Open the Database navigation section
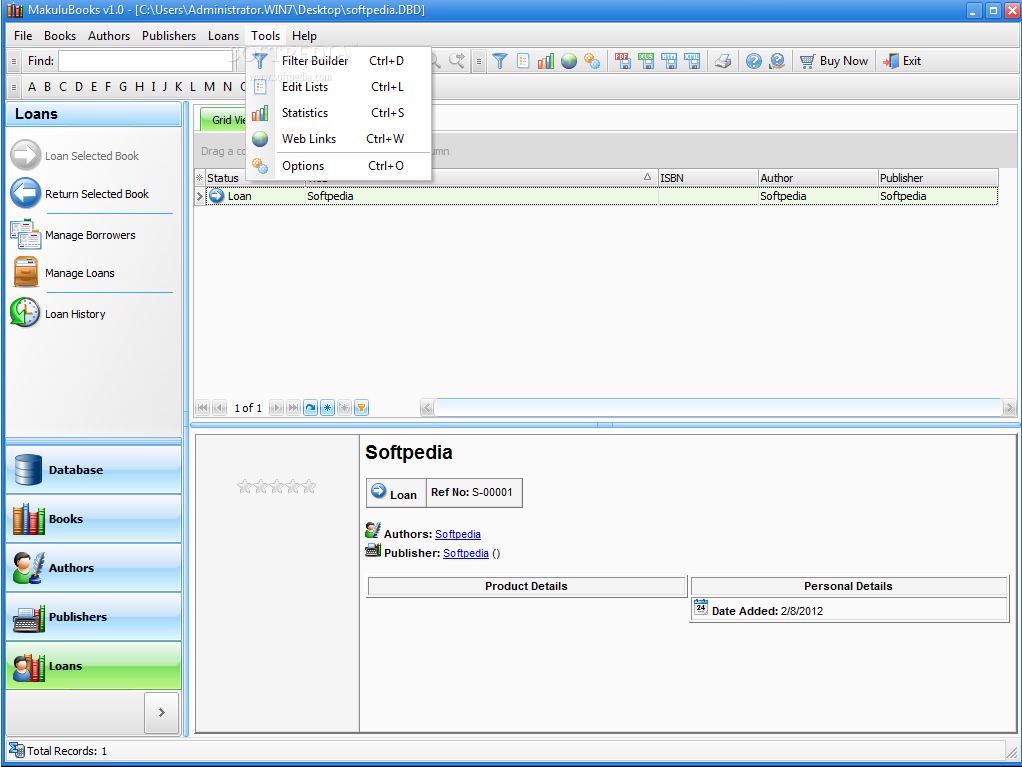The height and width of the screenshot is (767, 1022). pyautogui.click(x=94, y=470)
